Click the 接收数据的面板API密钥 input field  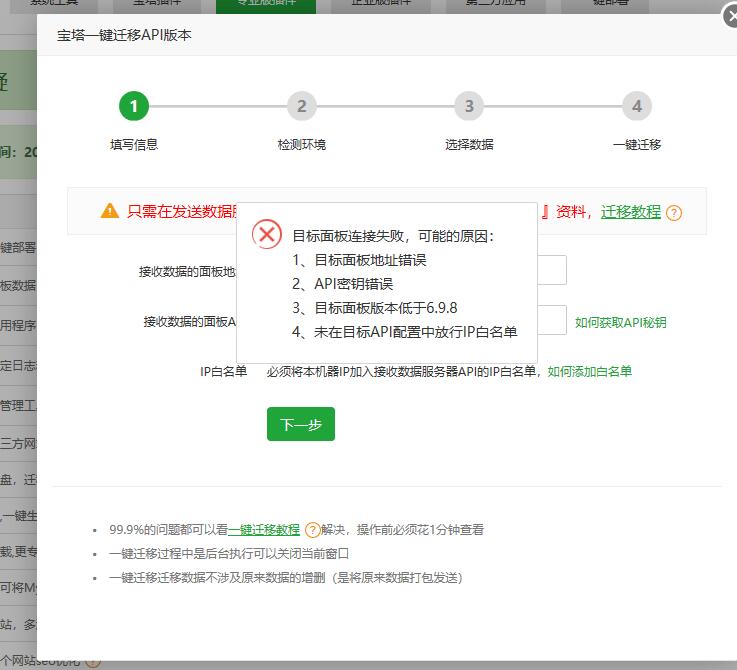coord(552,320)
